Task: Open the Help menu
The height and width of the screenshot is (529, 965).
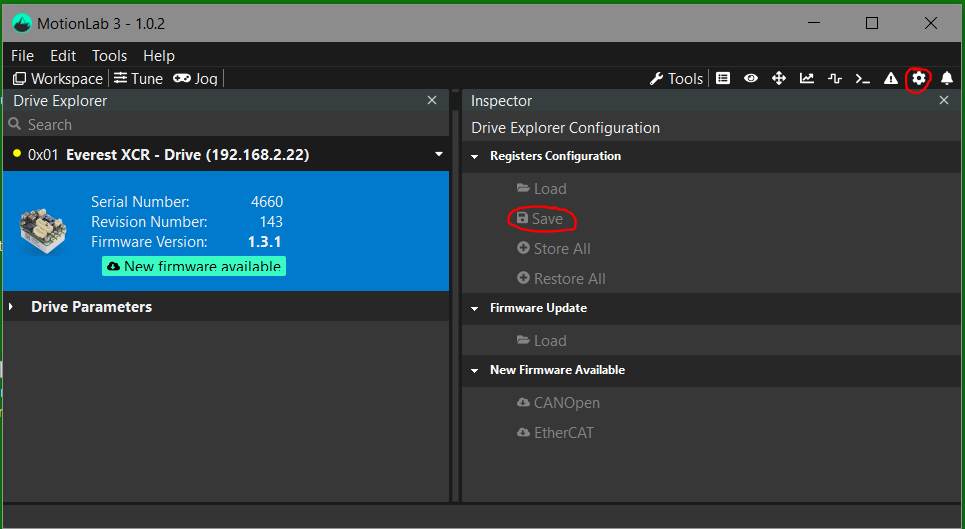Action: [158, 55]
